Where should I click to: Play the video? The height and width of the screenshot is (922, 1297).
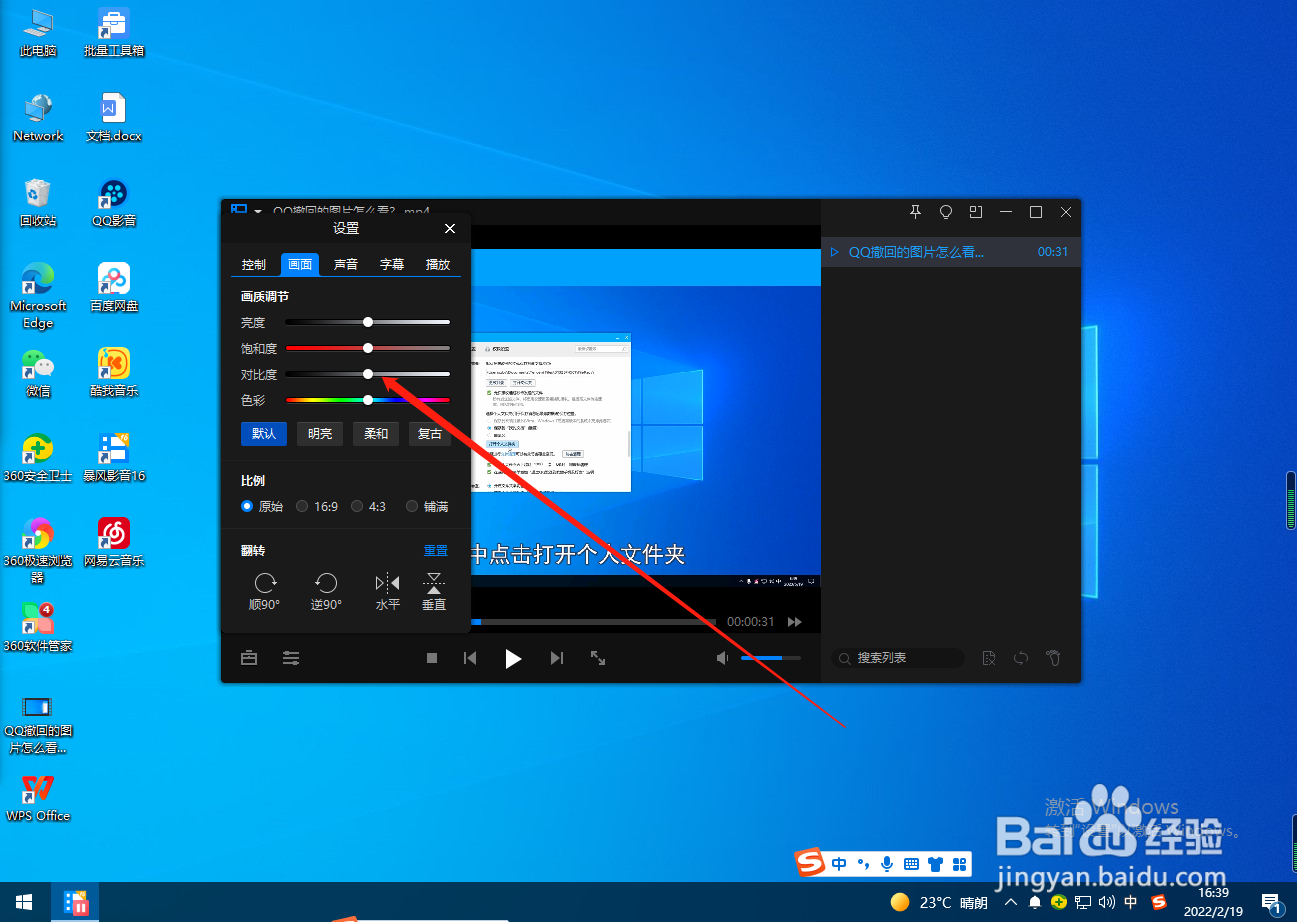click(x=513, y=658)
